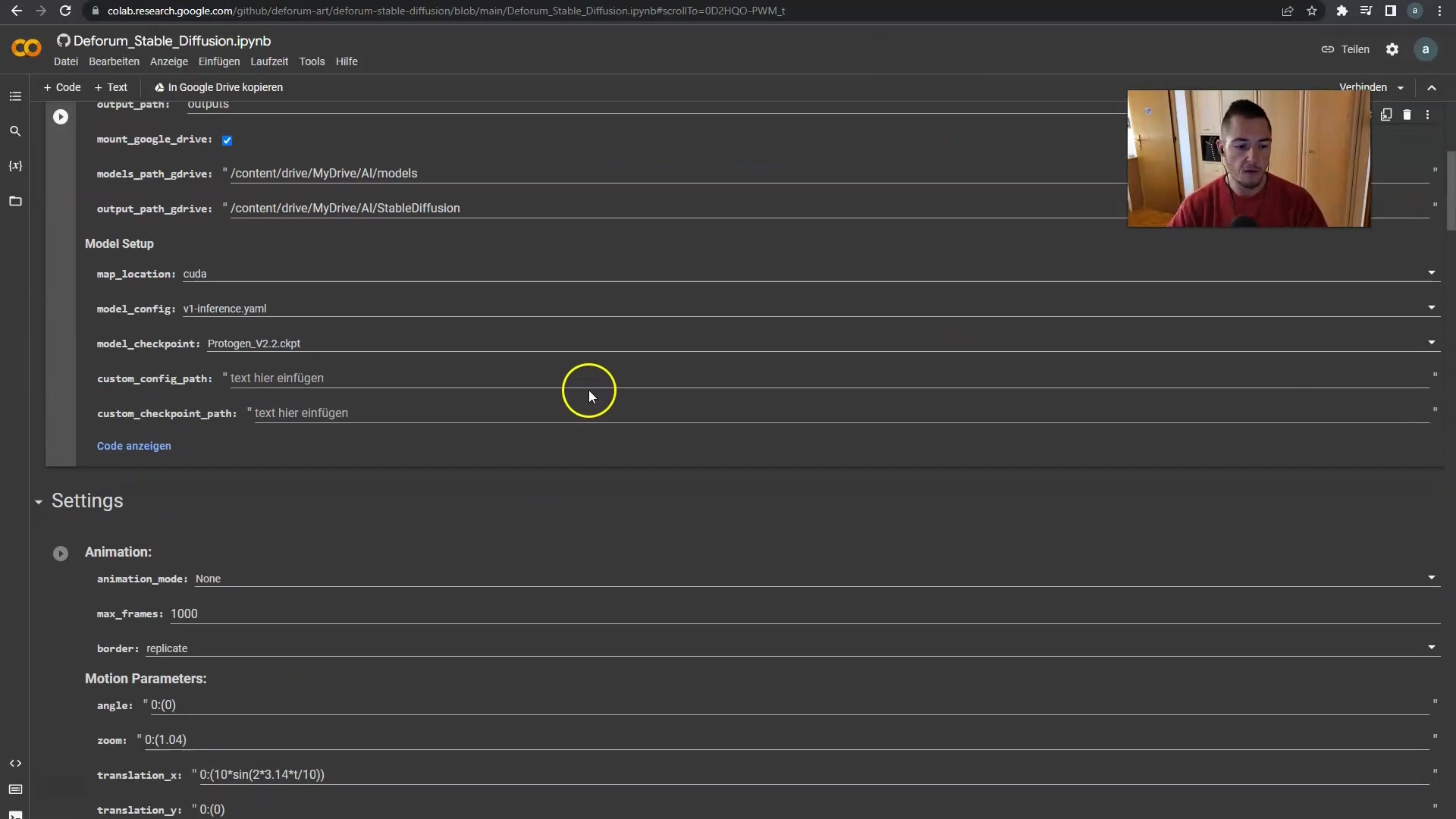Open the Laufzeit menu
The height and width of the screenshot is (819, 1456).
[269, 61]
